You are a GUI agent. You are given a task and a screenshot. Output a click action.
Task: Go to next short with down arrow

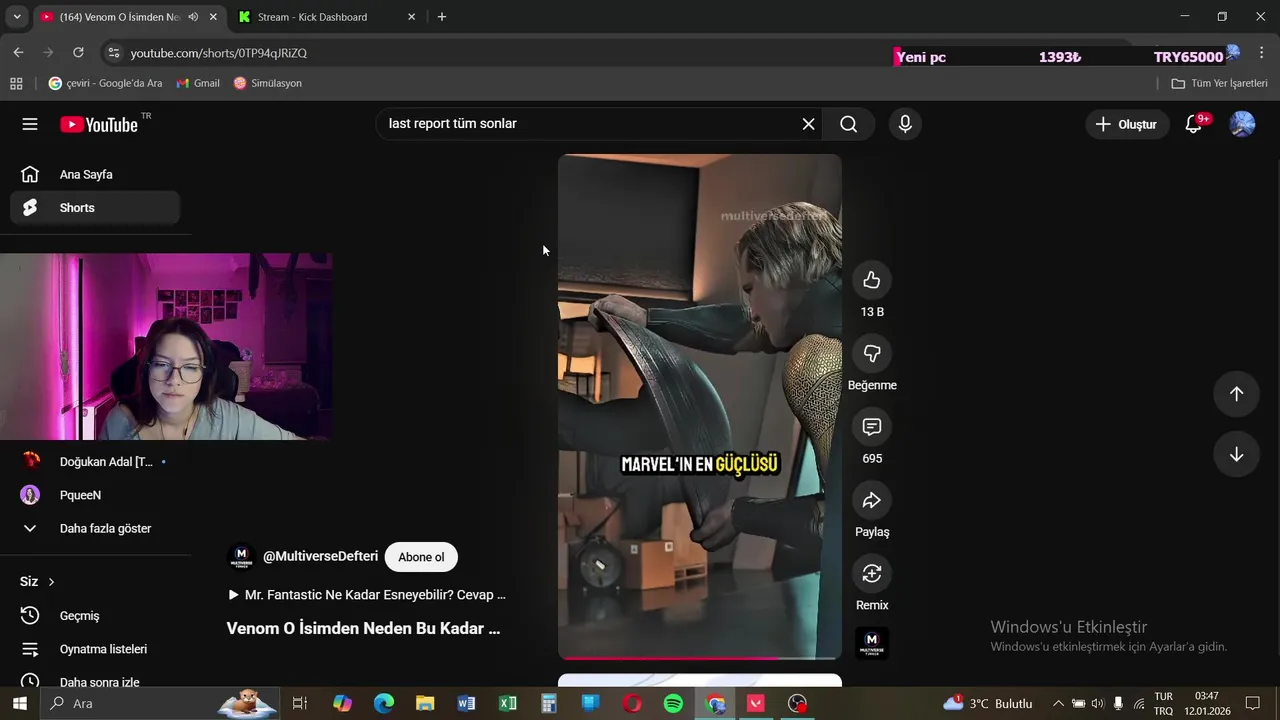[1236, 454]
